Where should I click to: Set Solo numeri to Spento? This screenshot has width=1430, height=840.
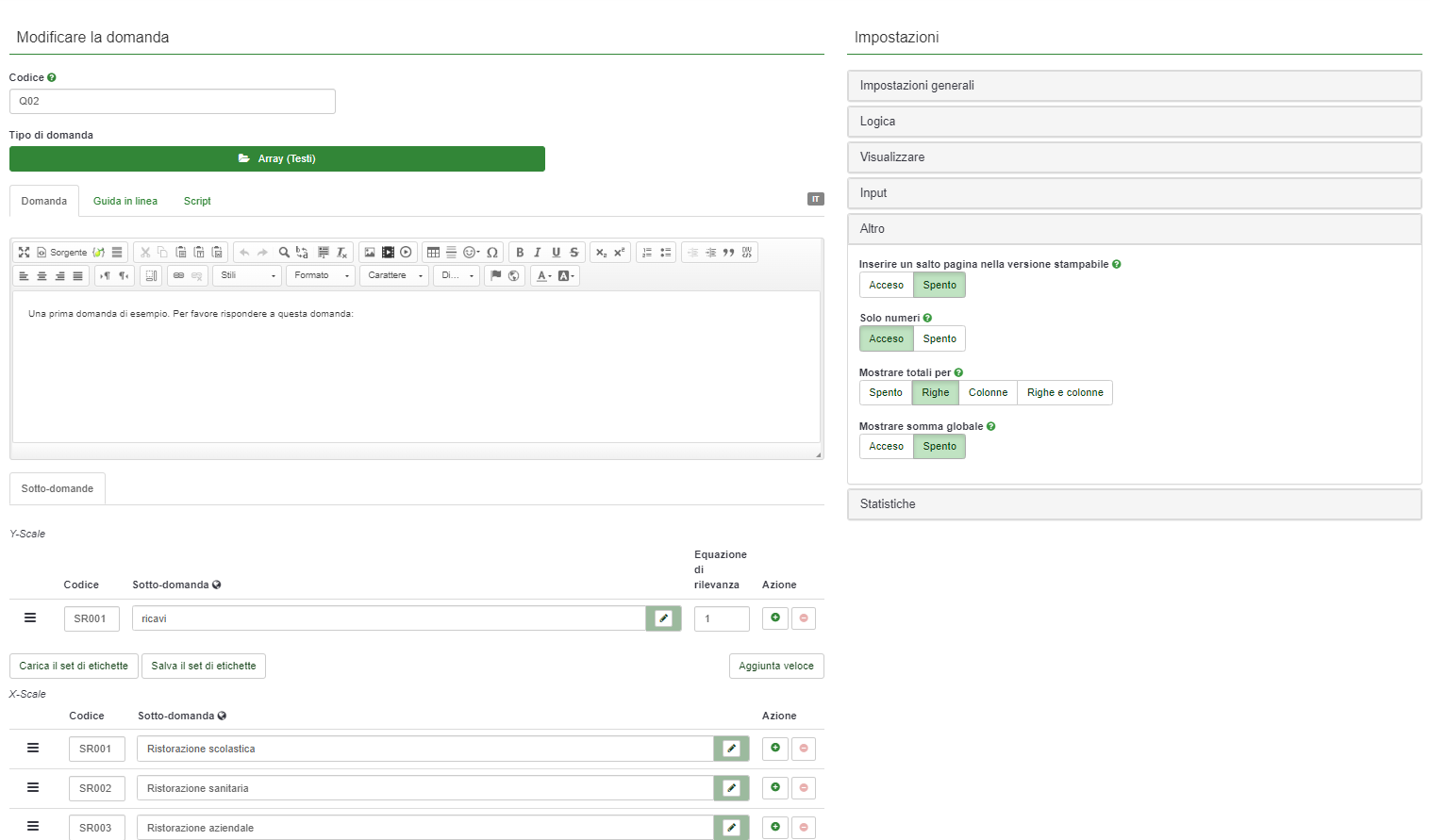click(939, 338)
